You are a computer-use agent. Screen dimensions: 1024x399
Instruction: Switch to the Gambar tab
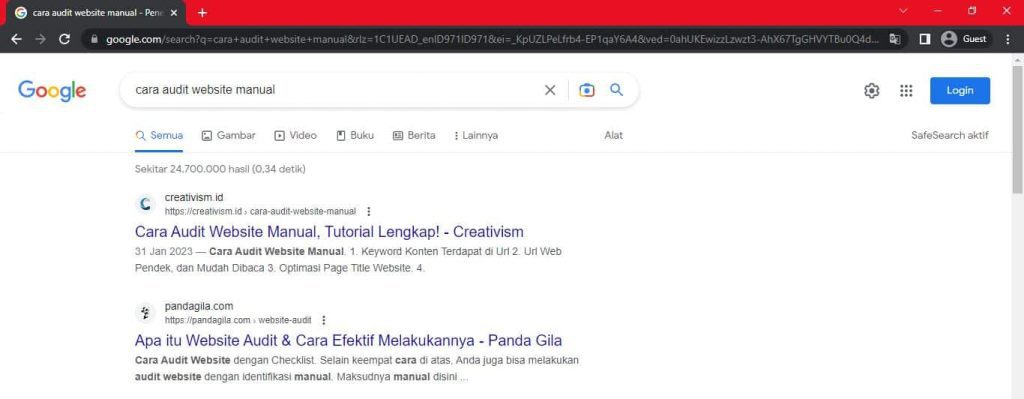tap(229, 136)
